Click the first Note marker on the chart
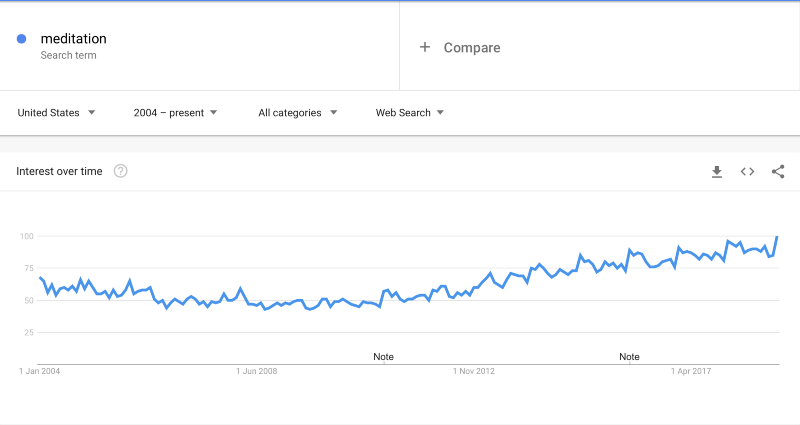This screenshot has height=425, width=800. 383,357
